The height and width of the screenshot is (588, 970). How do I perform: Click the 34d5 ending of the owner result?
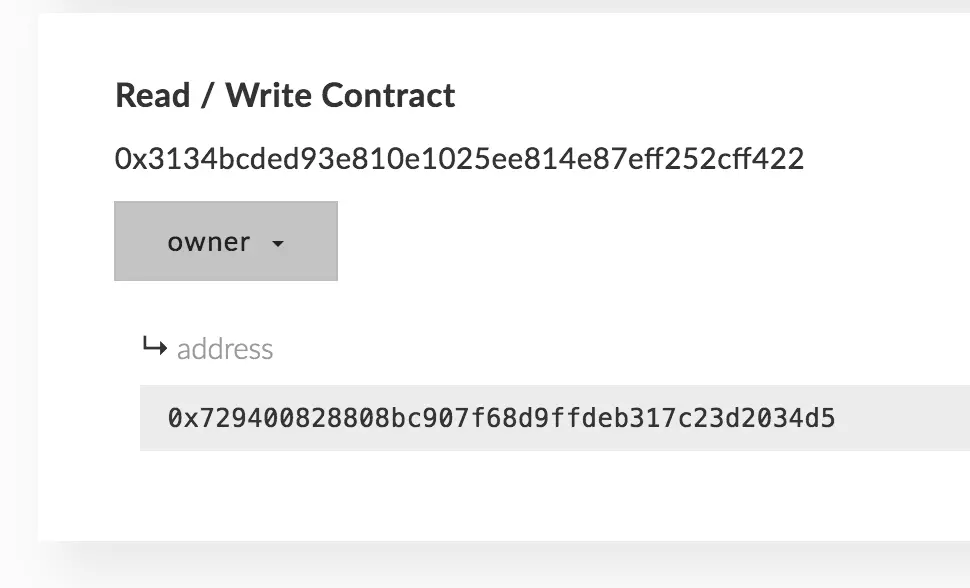[x=804, y=418]
